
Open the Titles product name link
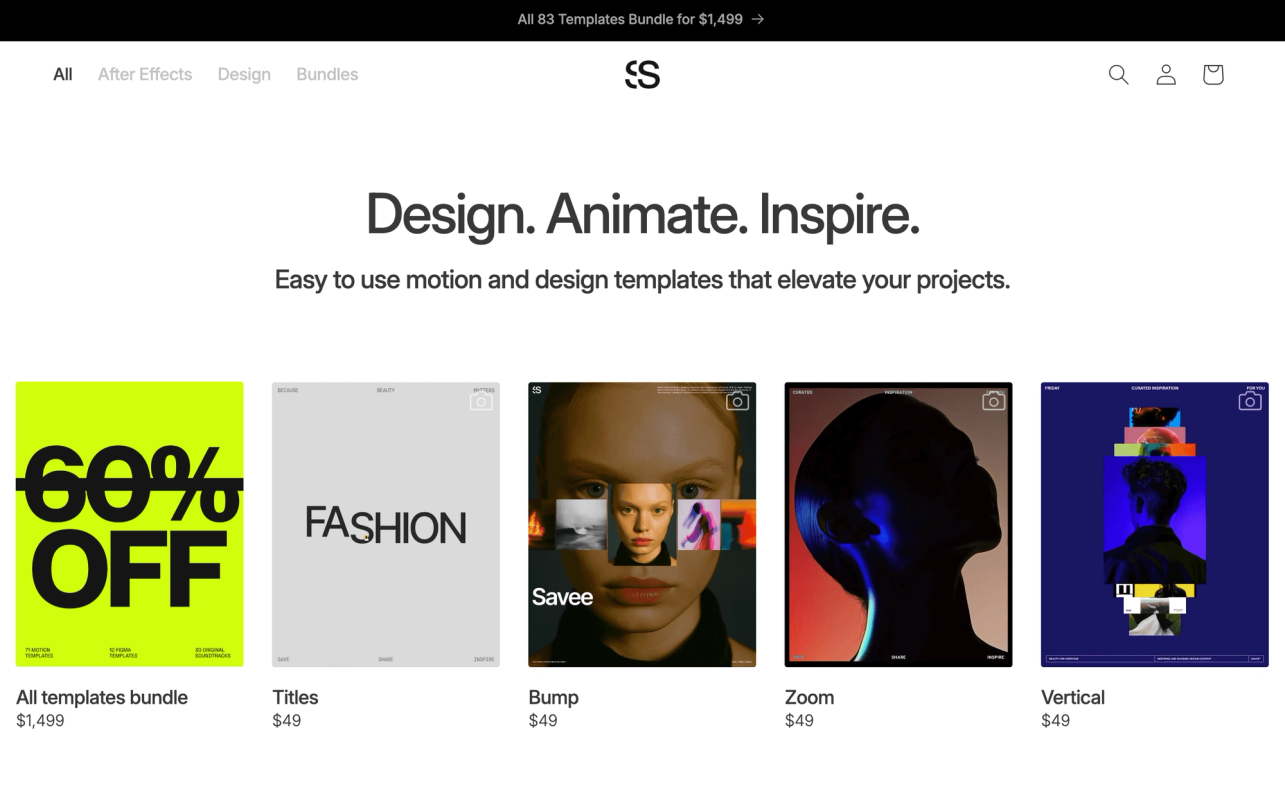(x=295, y=697)
